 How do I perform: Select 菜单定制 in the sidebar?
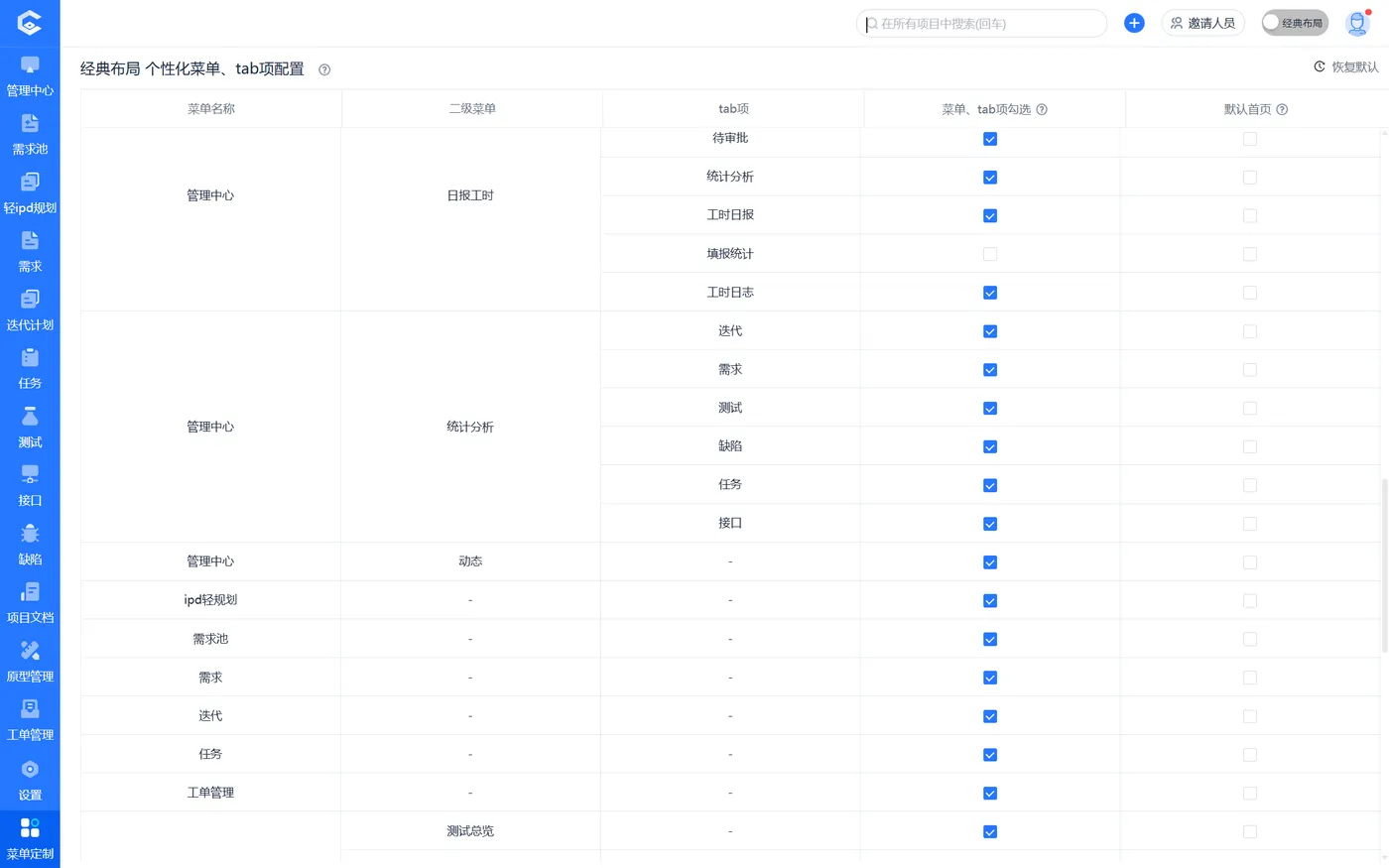click(x=30, y=837)
